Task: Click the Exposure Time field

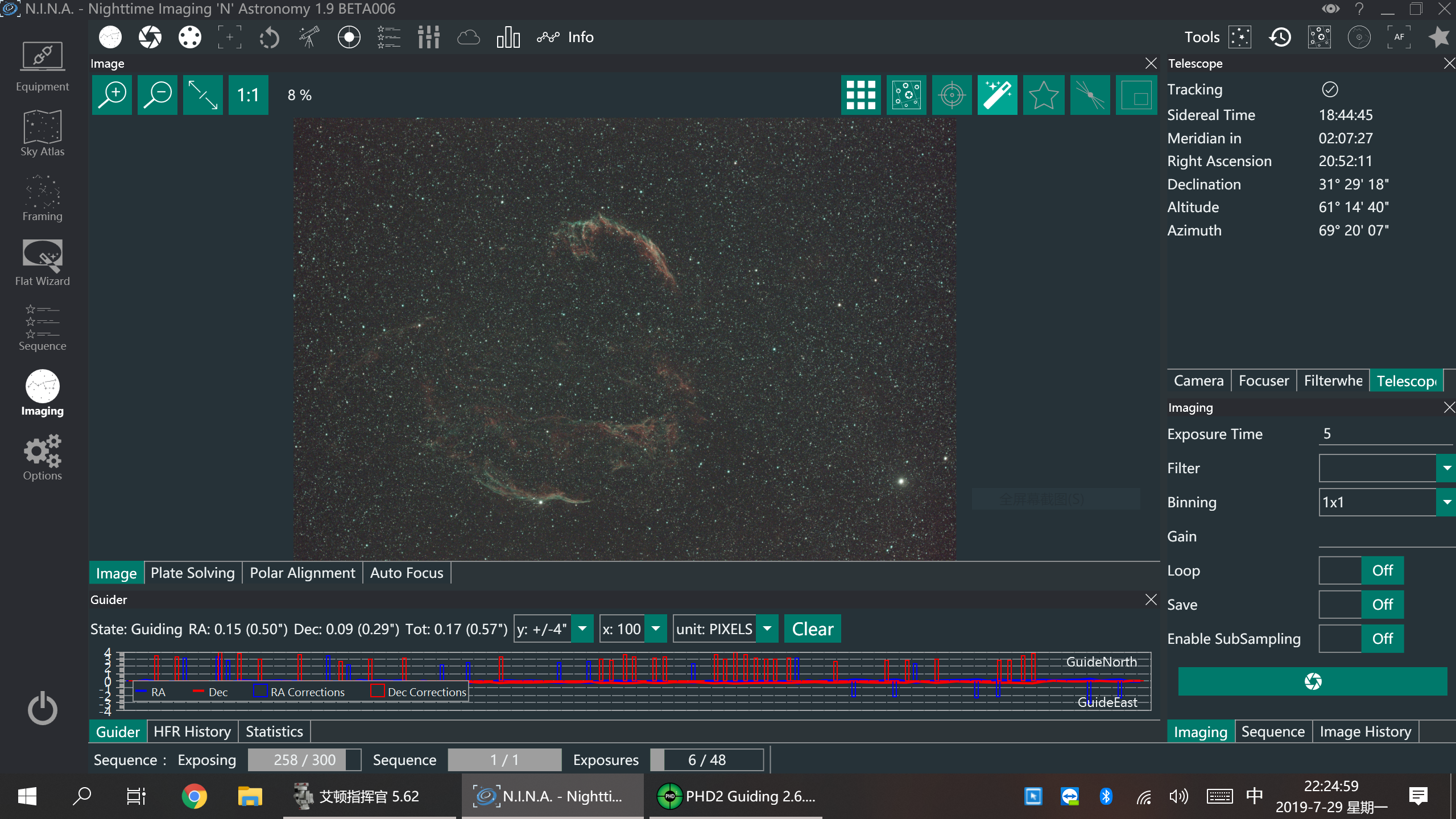Action: click(x=1386, y=433)
